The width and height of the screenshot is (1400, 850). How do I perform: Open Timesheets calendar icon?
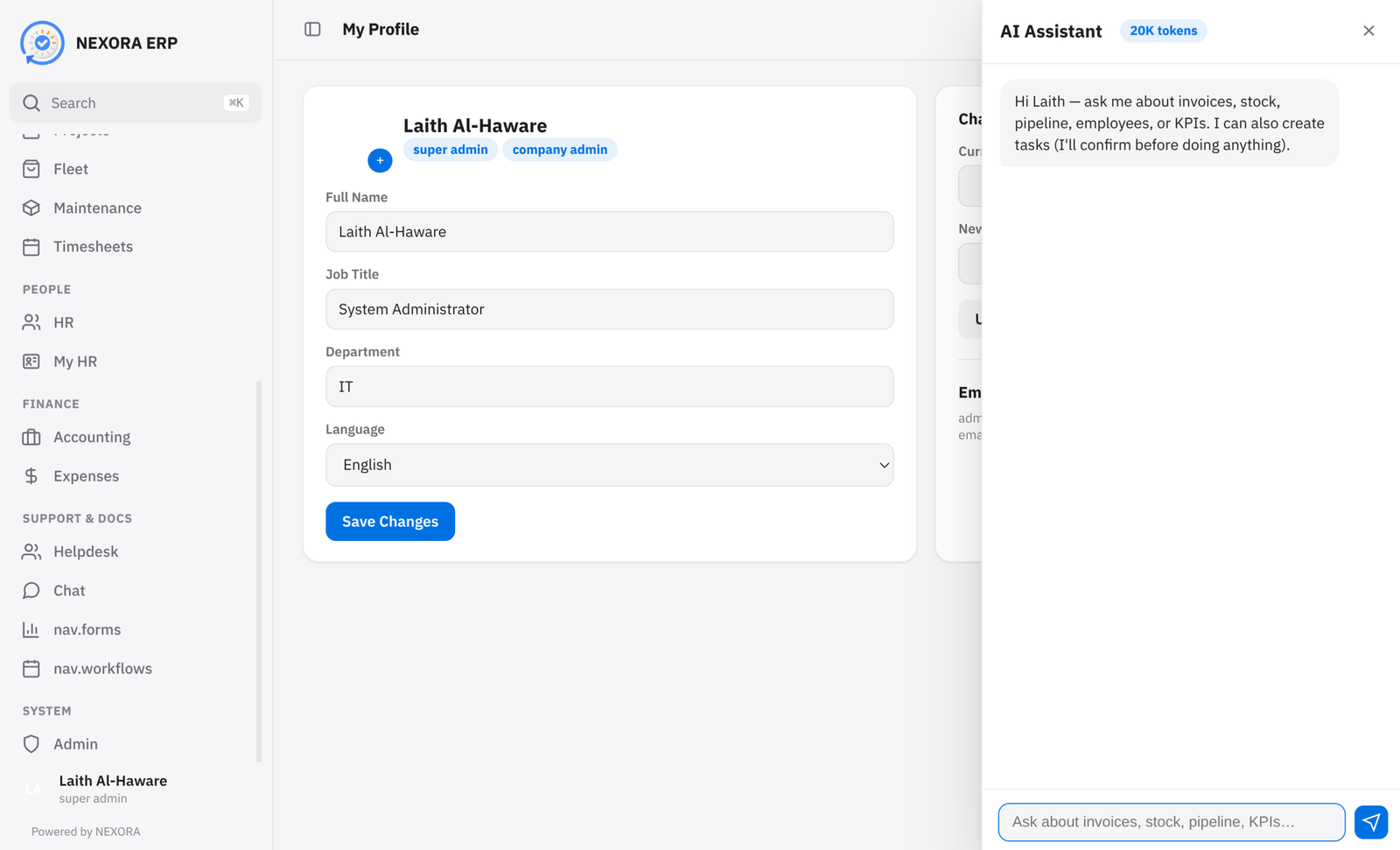[31, 247]
